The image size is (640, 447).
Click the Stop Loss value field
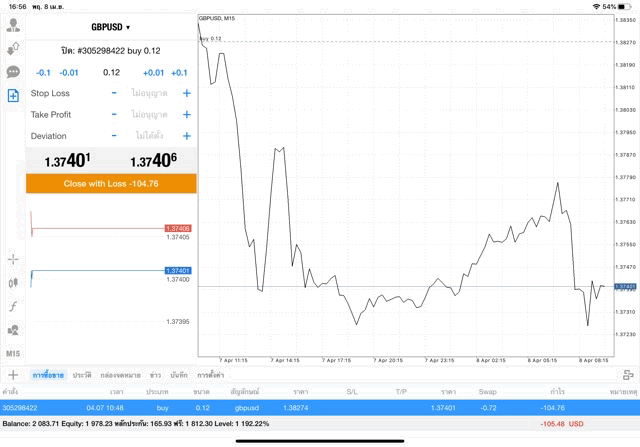pyautogui.click(x=149, y=93)
